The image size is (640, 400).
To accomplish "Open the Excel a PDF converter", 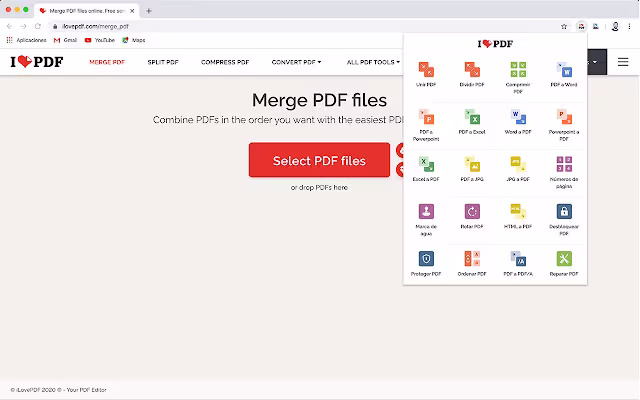I will click(x=426, y=169).
